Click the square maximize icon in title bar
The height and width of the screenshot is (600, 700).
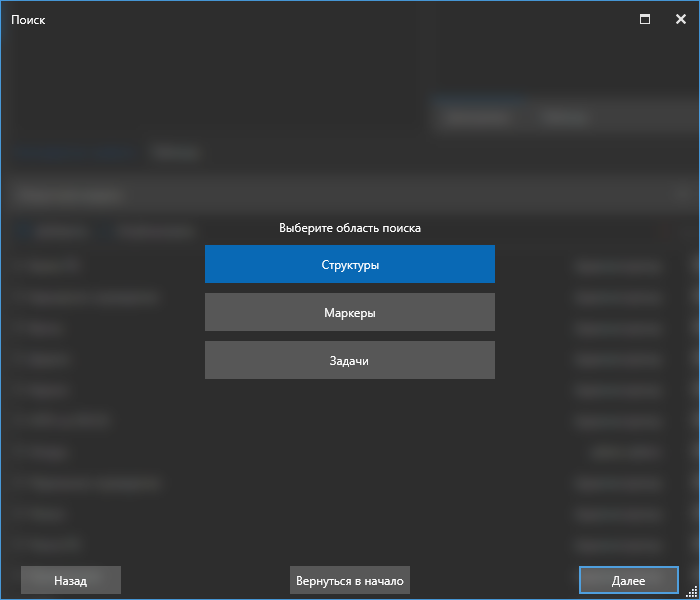pyautogui.click(x=645, y=19)
